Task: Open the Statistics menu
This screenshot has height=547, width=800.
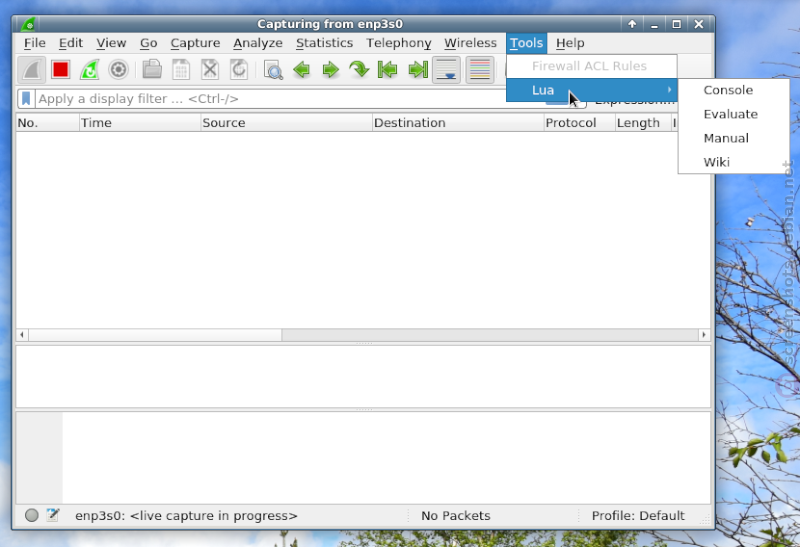Action: 324,43
